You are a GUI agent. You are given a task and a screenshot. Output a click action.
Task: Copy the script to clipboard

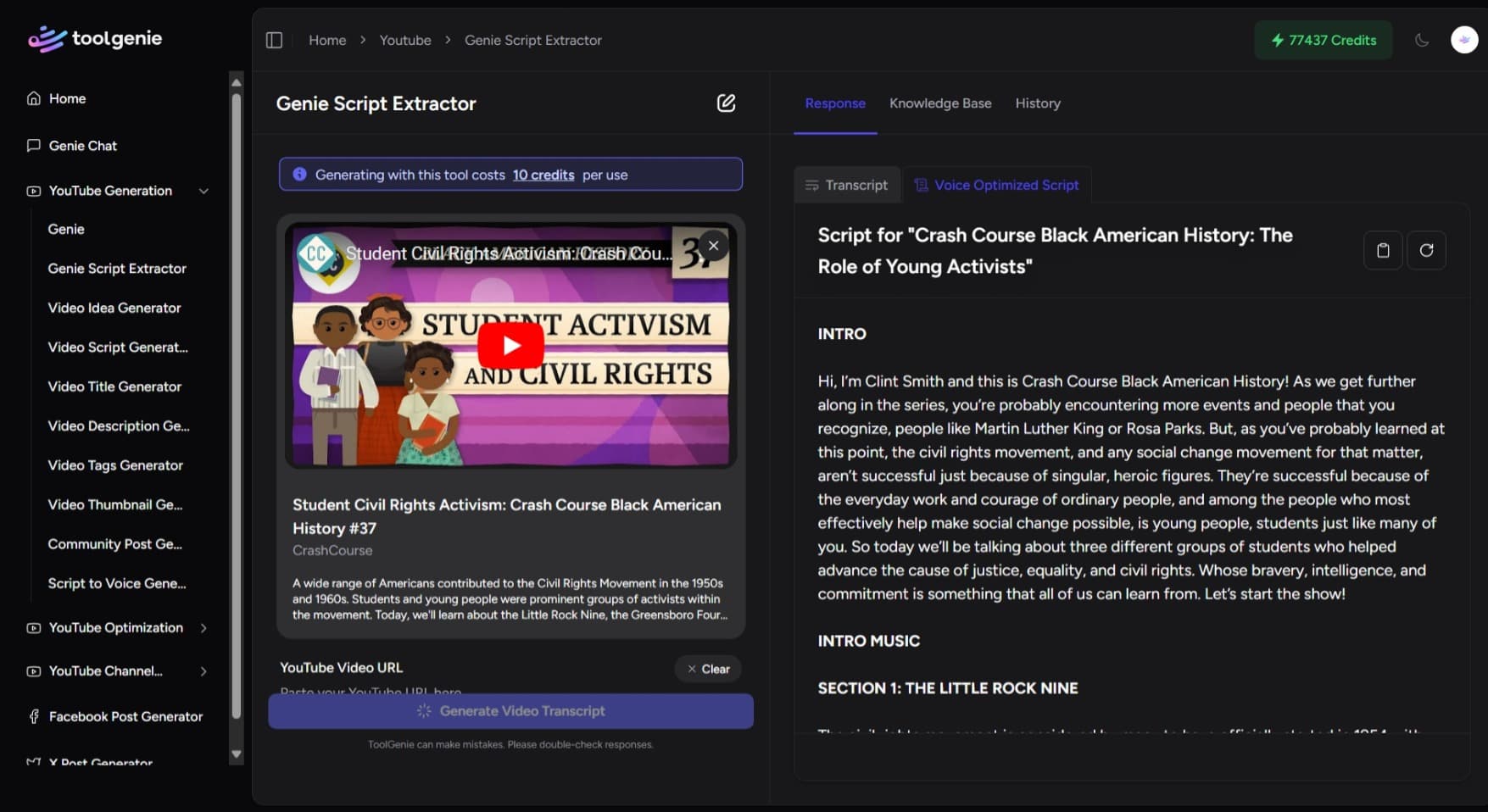1383,250
